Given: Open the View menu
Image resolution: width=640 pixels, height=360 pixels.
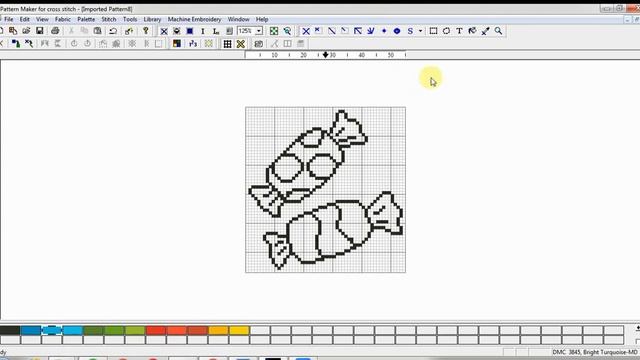Looking at the screenshot, I should [42, 19].
